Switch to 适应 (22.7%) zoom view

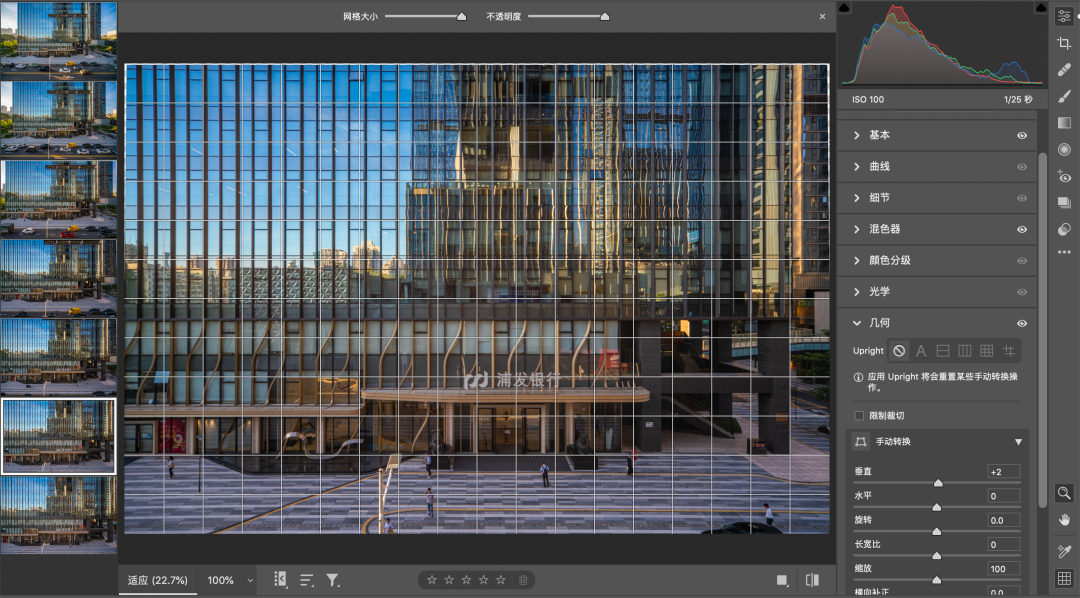155,580
